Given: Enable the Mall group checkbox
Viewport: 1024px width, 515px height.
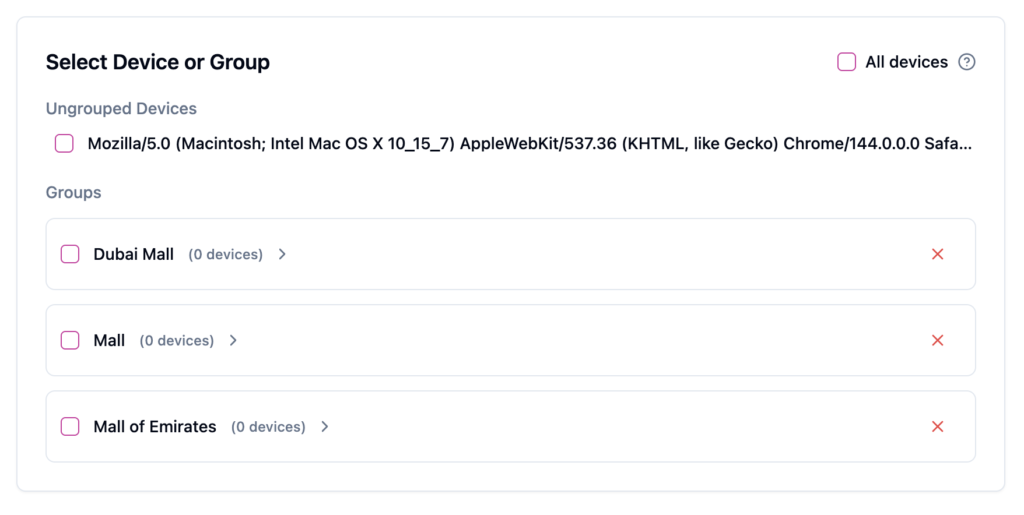Looking at the screenshot, I should pos(70,340).
